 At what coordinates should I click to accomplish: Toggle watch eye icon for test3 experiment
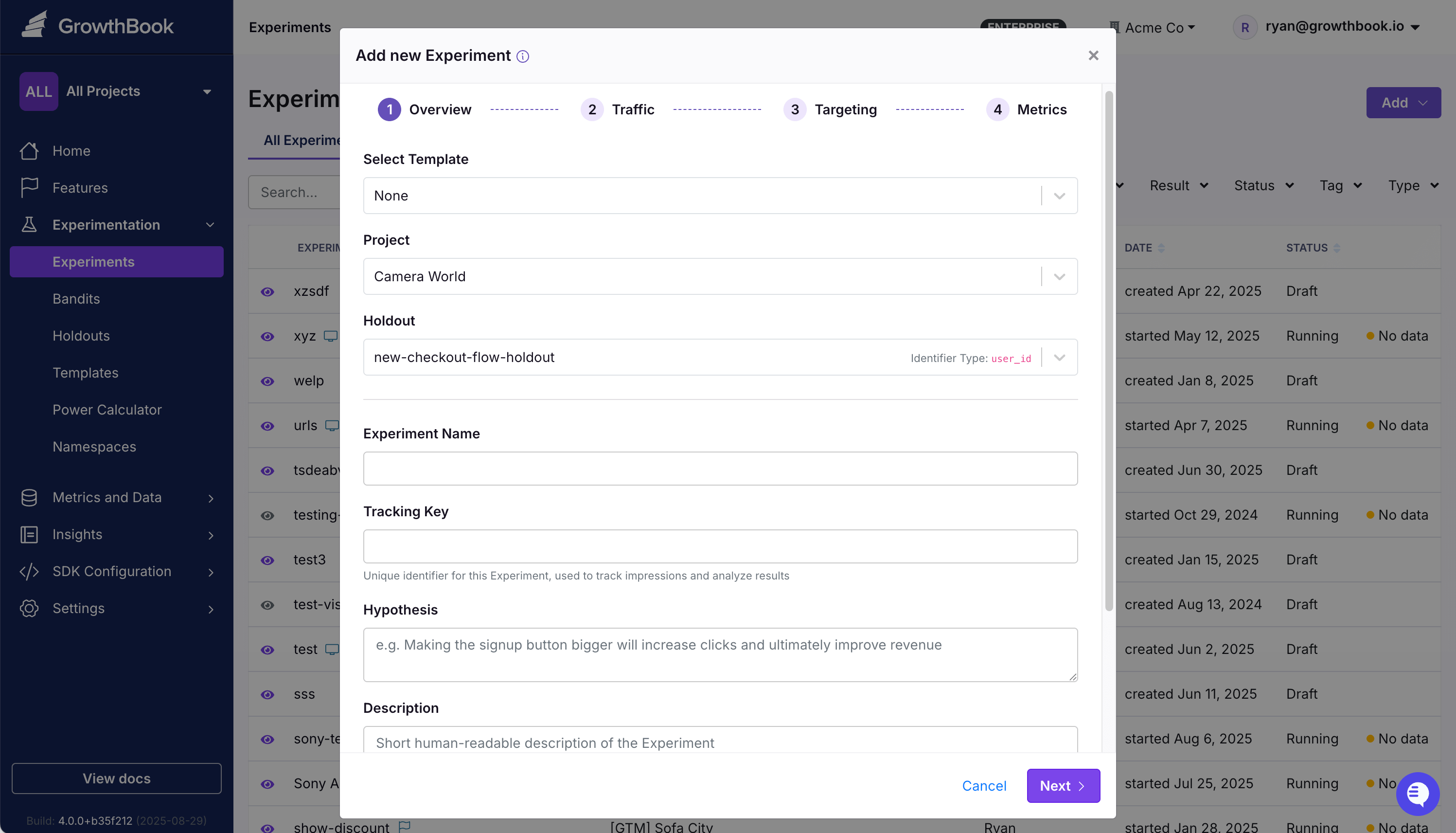point(267,560)
